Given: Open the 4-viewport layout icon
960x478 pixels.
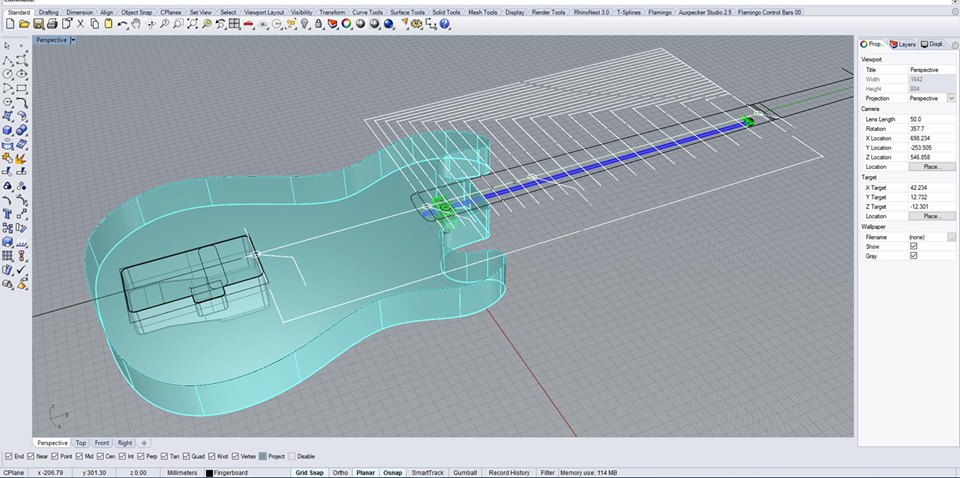Looking at the screenshot, I should click(234, 23).
